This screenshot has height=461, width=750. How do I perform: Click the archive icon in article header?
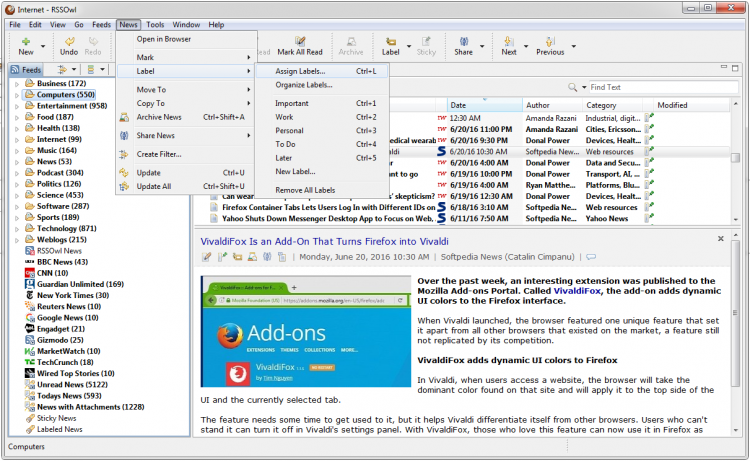(x=252, y=257)
